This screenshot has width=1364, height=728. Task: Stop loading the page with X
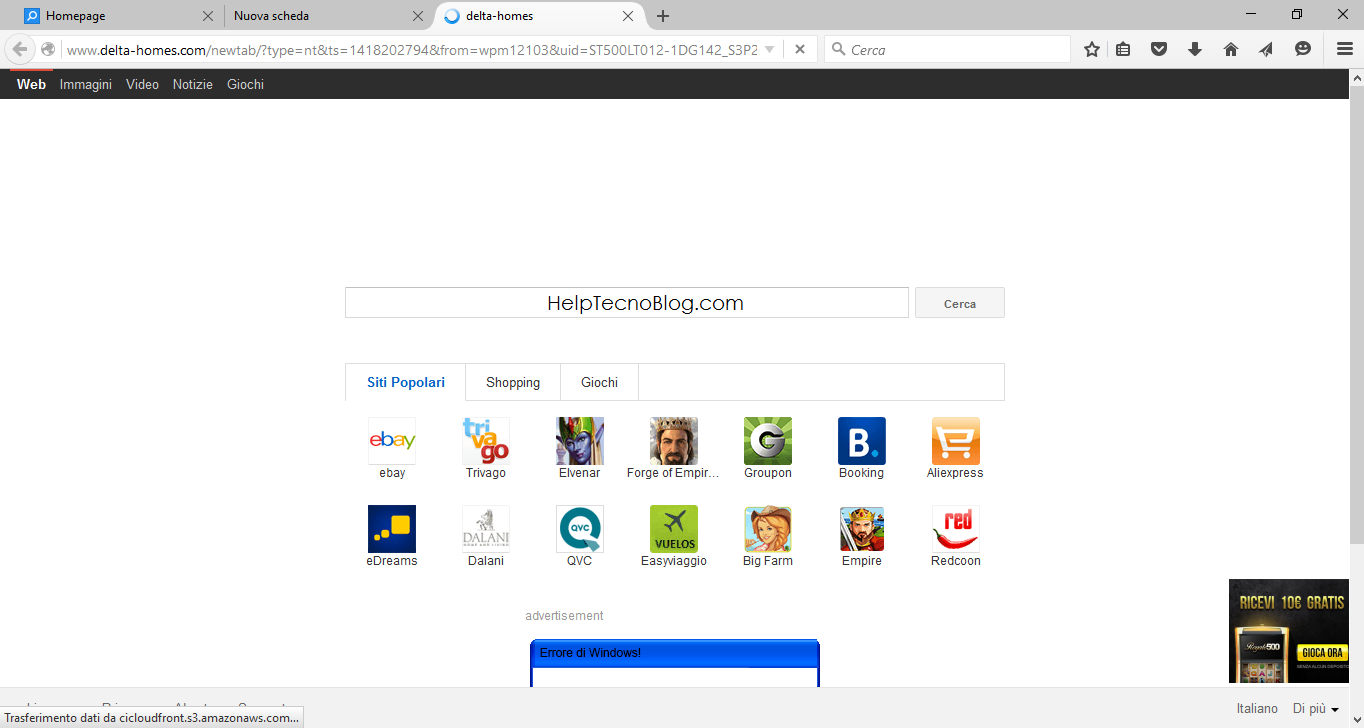point(800,49)
